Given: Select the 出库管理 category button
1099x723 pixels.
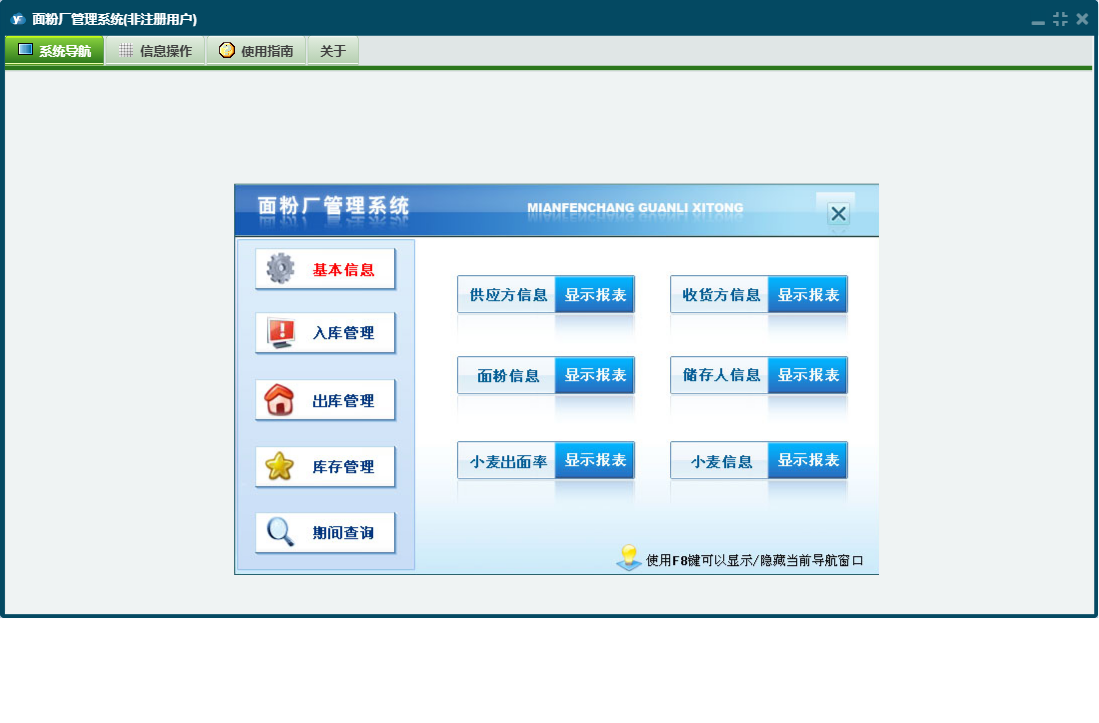Looking at the screenshot, I should 325,400.
